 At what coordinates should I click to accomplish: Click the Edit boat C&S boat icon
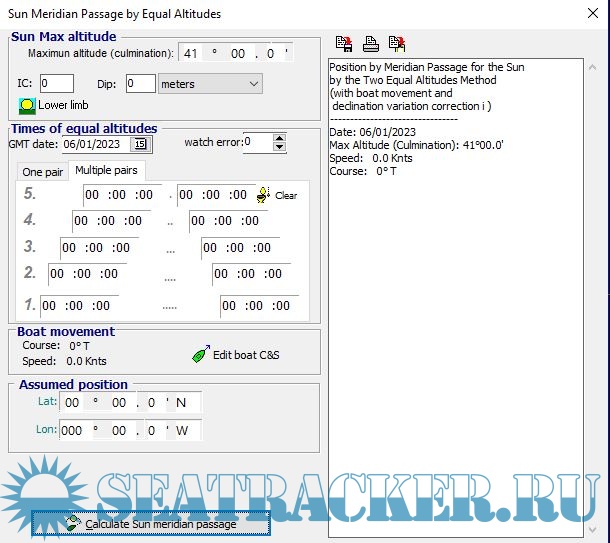tap(200, 354)
